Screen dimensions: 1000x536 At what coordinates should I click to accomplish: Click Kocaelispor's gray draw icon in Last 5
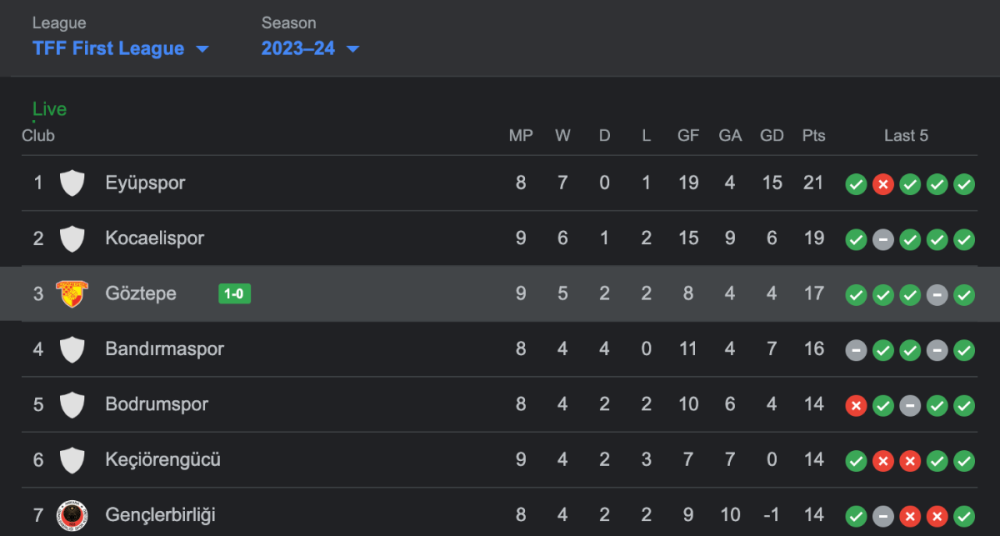point(883,240)
